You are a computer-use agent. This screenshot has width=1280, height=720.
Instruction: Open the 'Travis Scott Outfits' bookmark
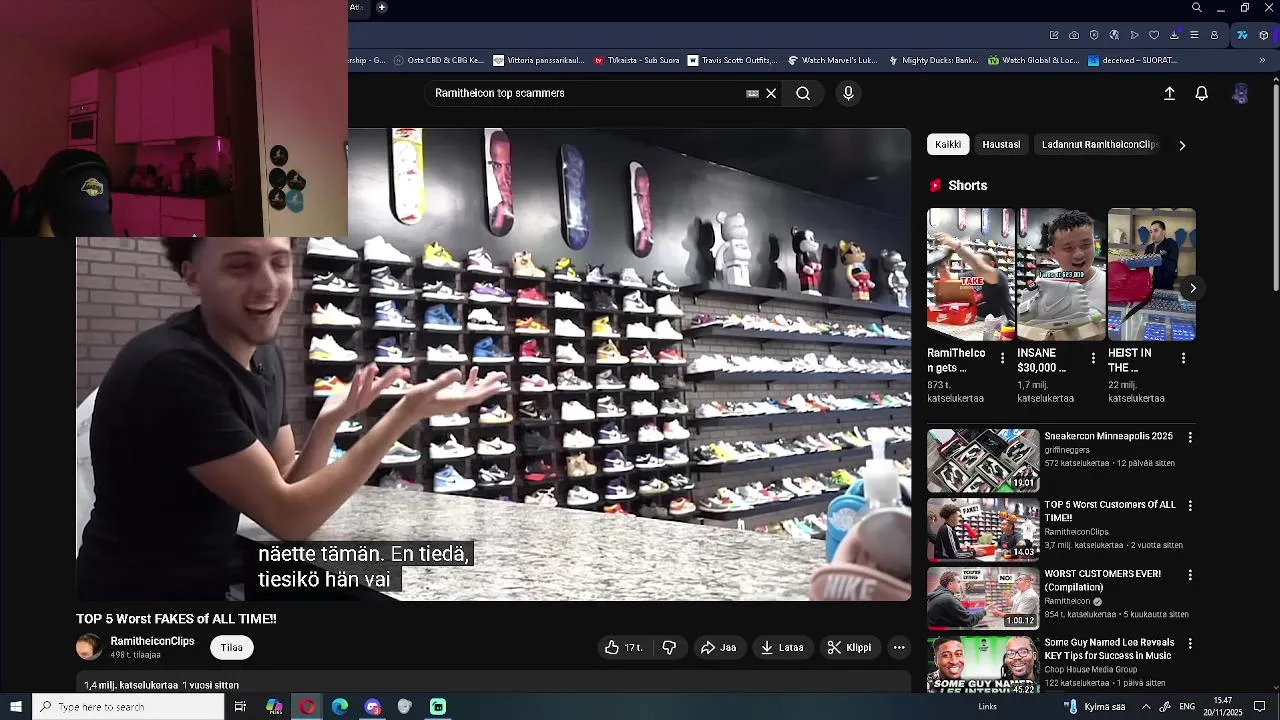pos(730,60)
